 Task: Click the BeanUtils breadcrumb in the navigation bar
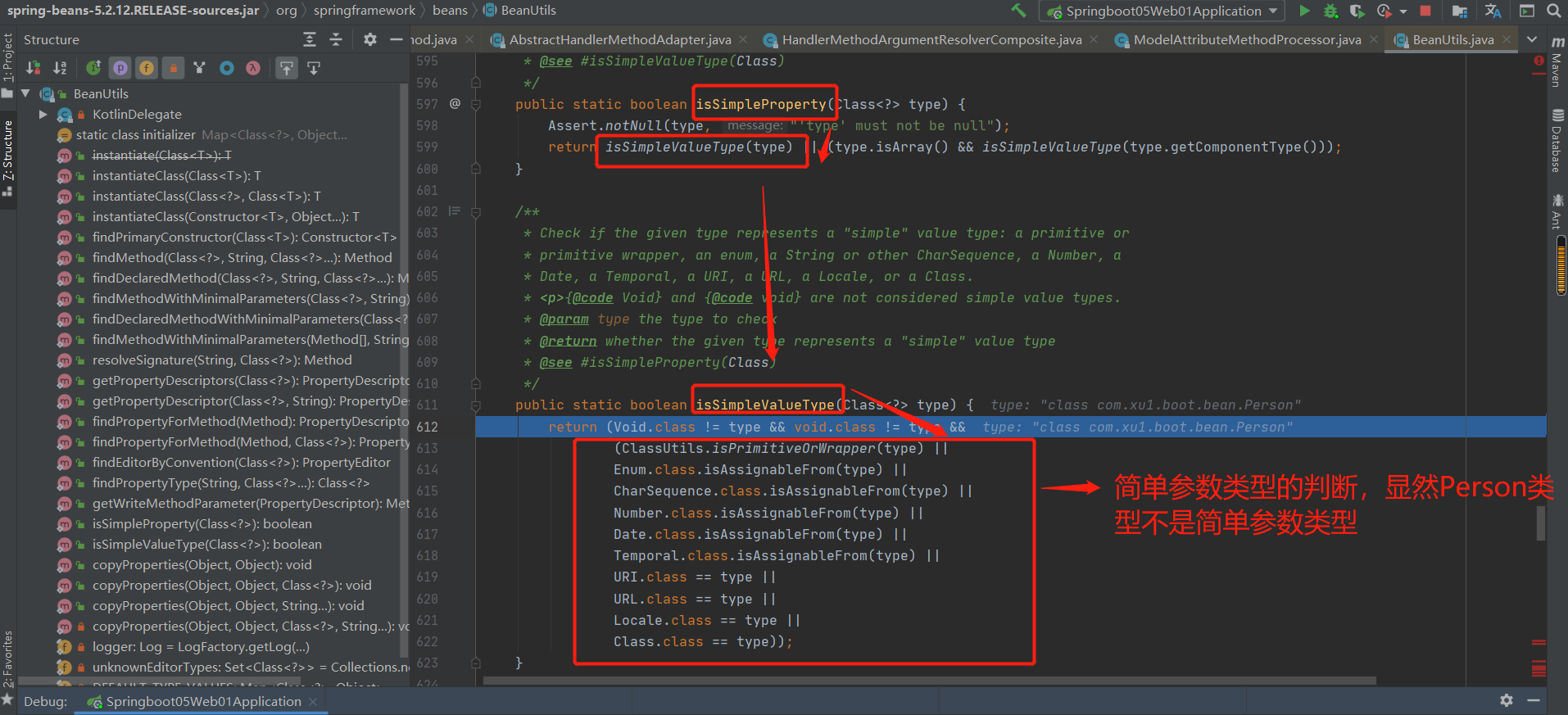520,11
